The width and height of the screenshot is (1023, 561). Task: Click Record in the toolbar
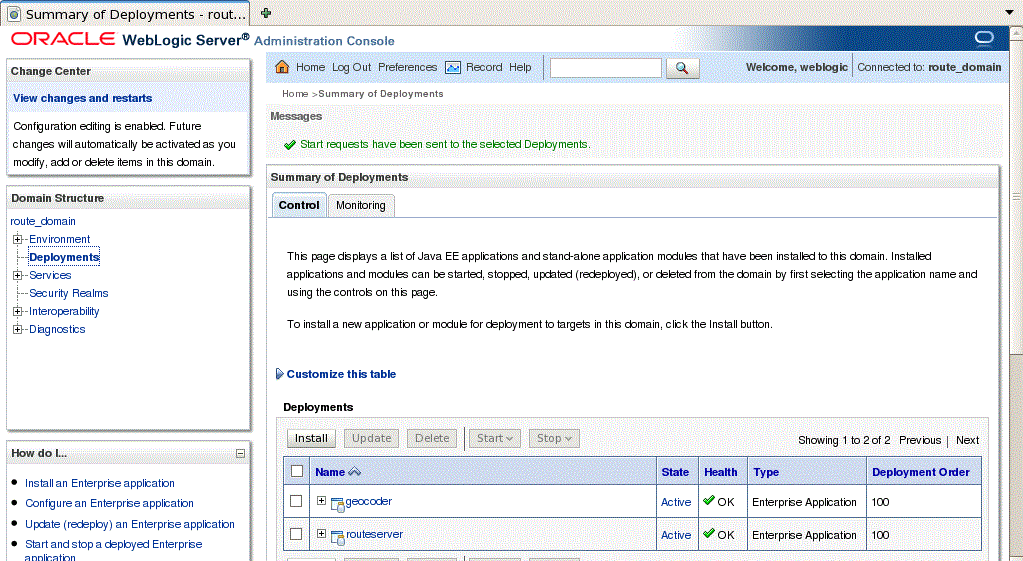(484, 67)
